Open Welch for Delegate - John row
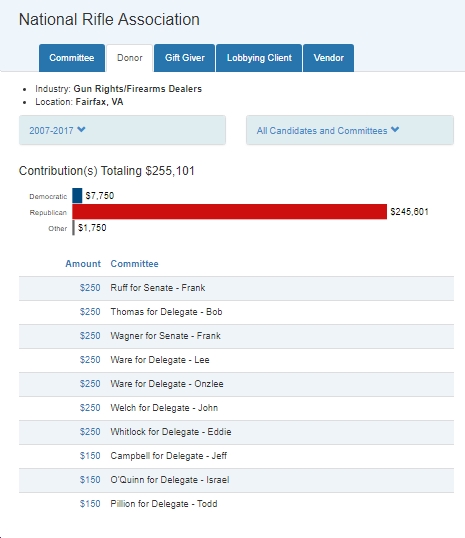The image size is (465, 538). [236, 408]
